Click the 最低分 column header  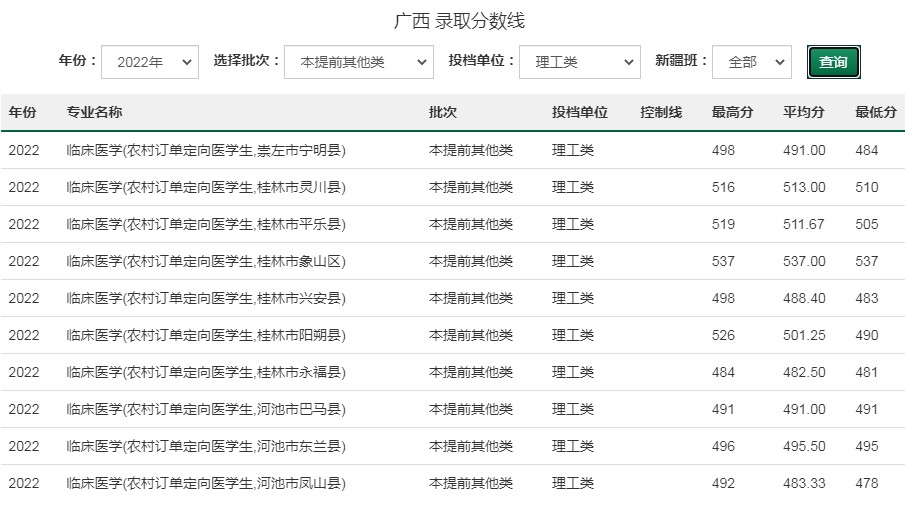tap(876, 112)
